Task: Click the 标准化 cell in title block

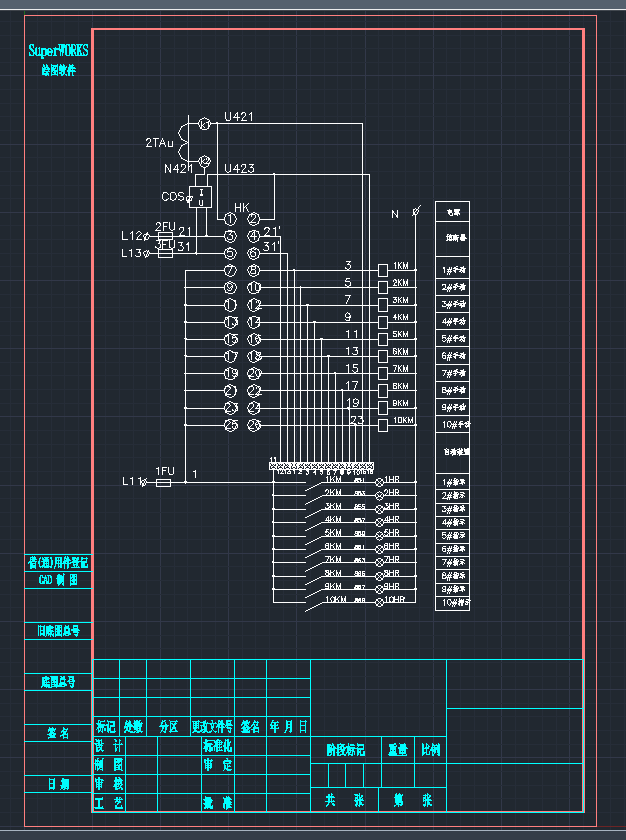Action: [217, 746]
